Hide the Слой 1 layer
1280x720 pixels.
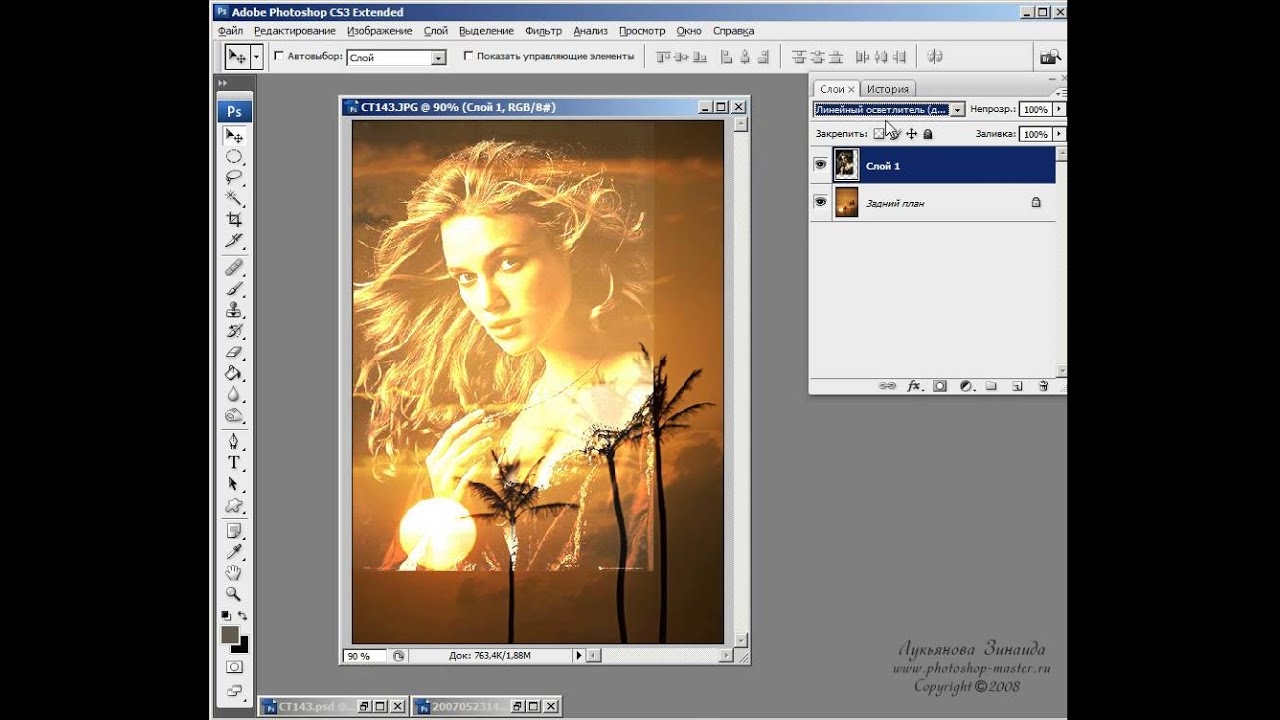click(820, 165)
